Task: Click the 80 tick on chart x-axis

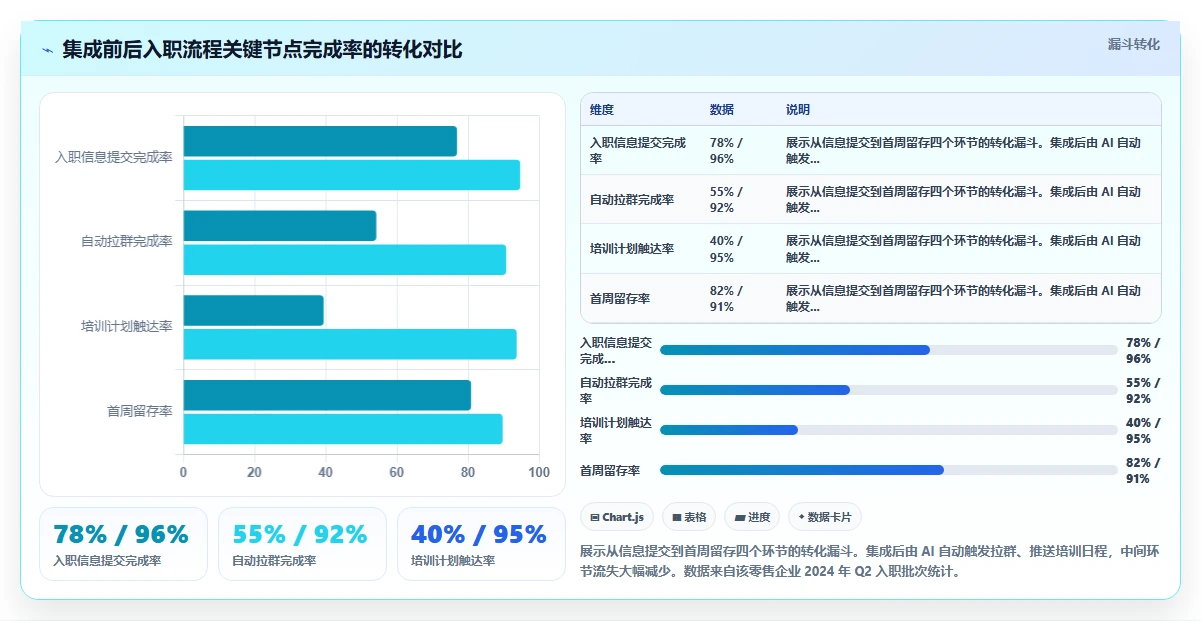Action: click(x=468, y=472)
